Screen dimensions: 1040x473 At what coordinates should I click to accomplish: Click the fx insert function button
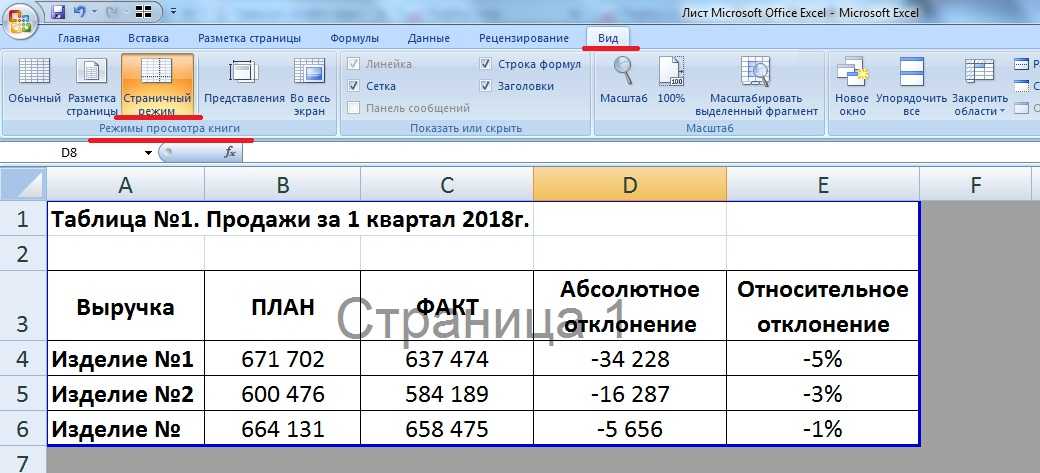tap(230, 153)
